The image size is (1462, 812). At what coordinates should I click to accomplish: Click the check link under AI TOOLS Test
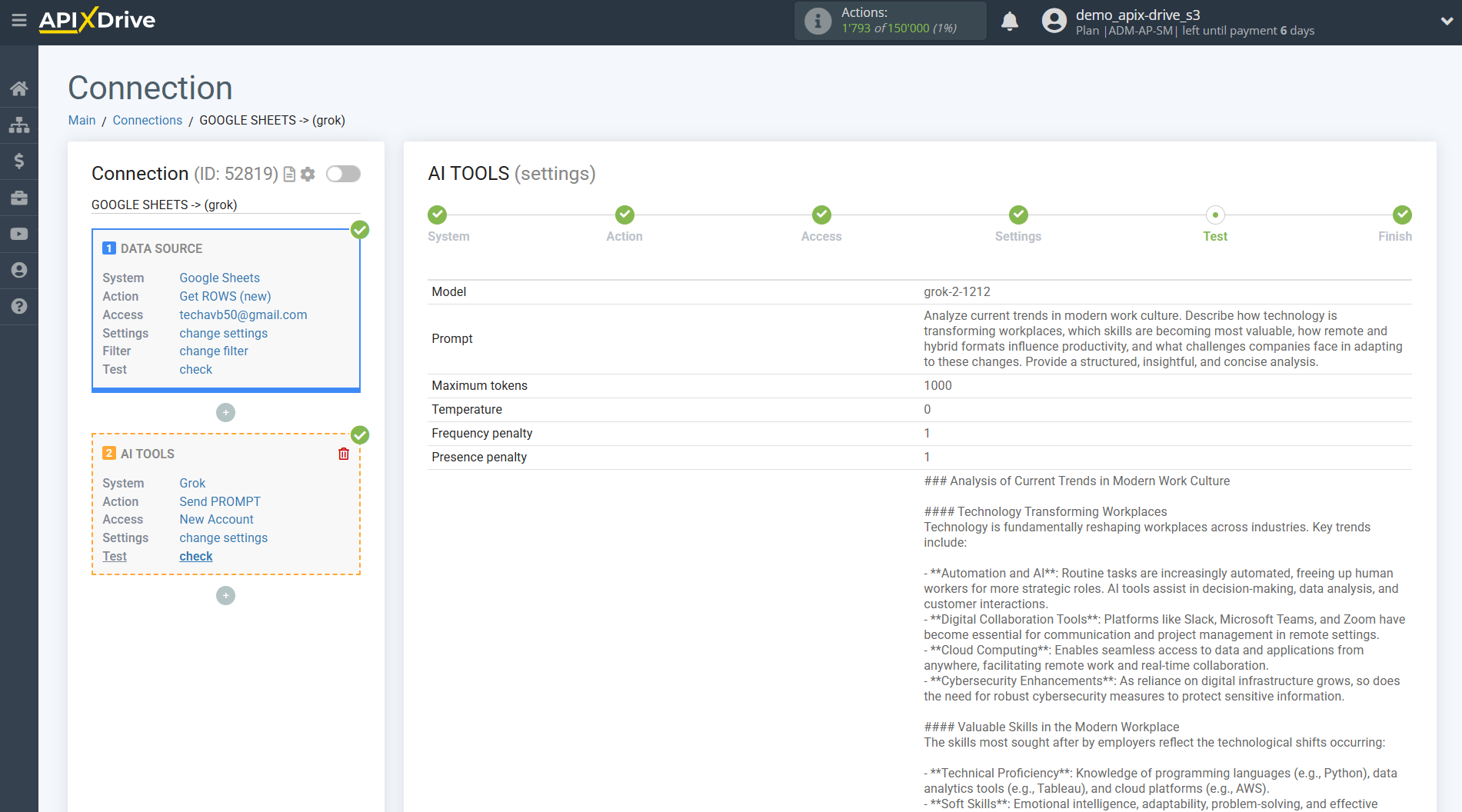pyautogui.click(x=195, y=556)
